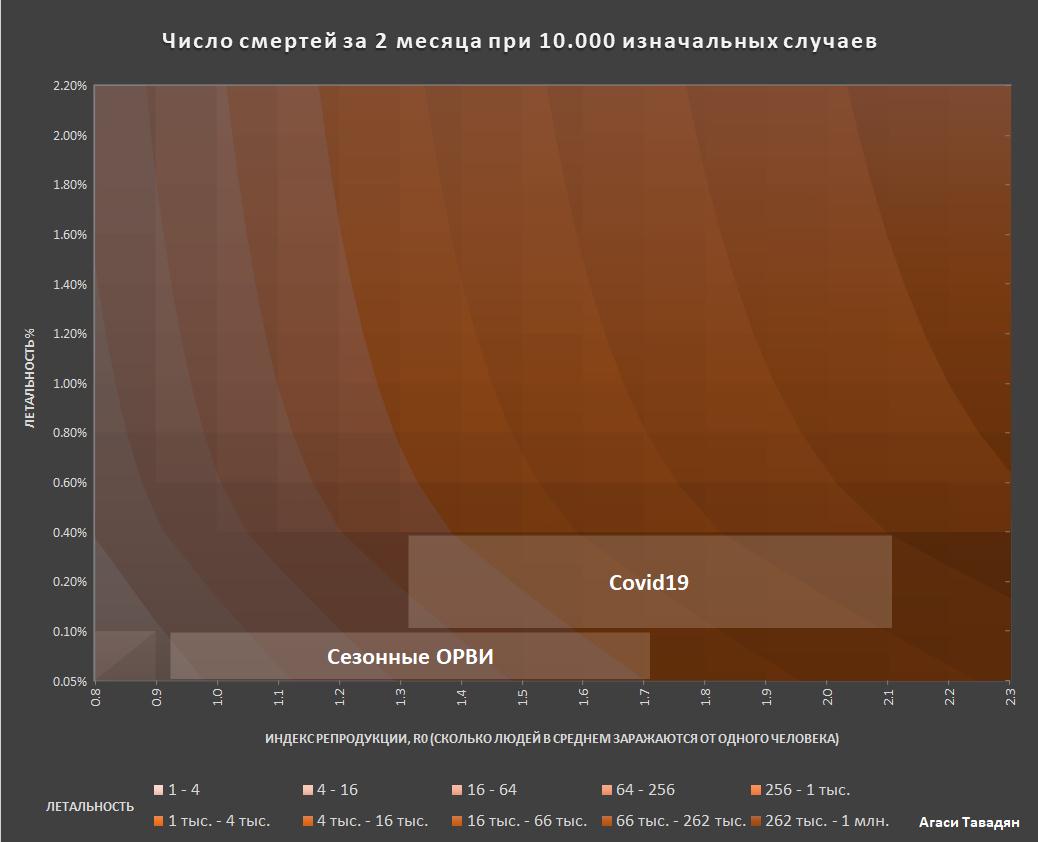The height and width of the screenshot is (842, 1038).
Task: Select the '4 - 16' legend swatch
Action: pyautogui.click(x=308, y=790)
